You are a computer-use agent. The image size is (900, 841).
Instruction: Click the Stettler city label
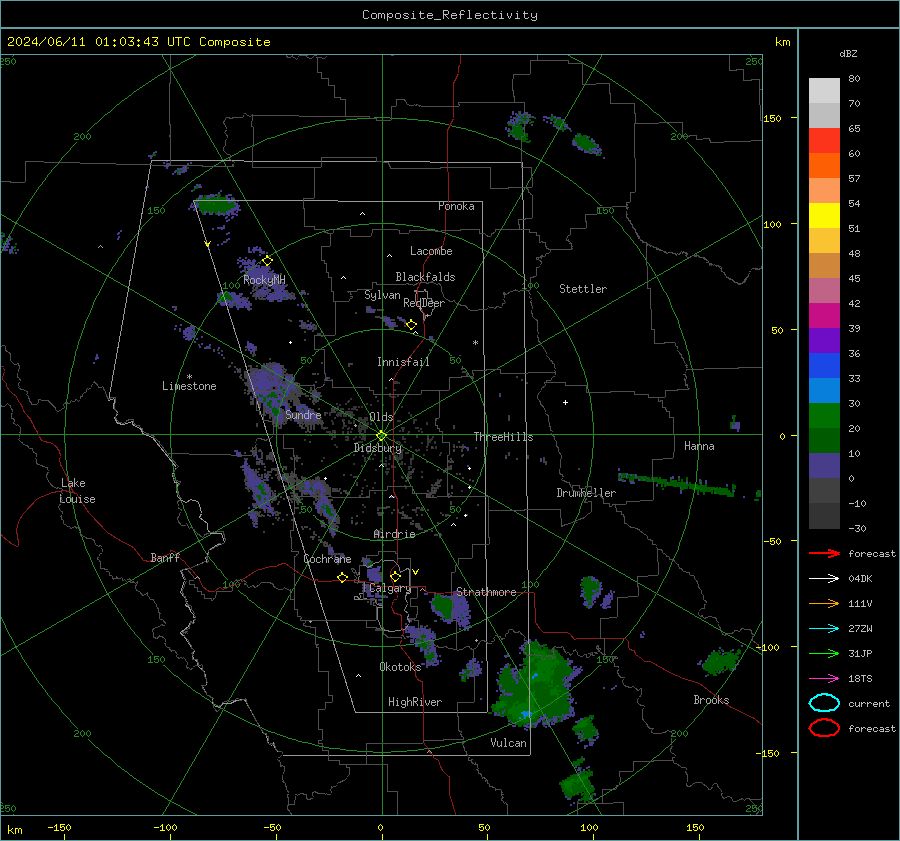(x=583, y=289)
